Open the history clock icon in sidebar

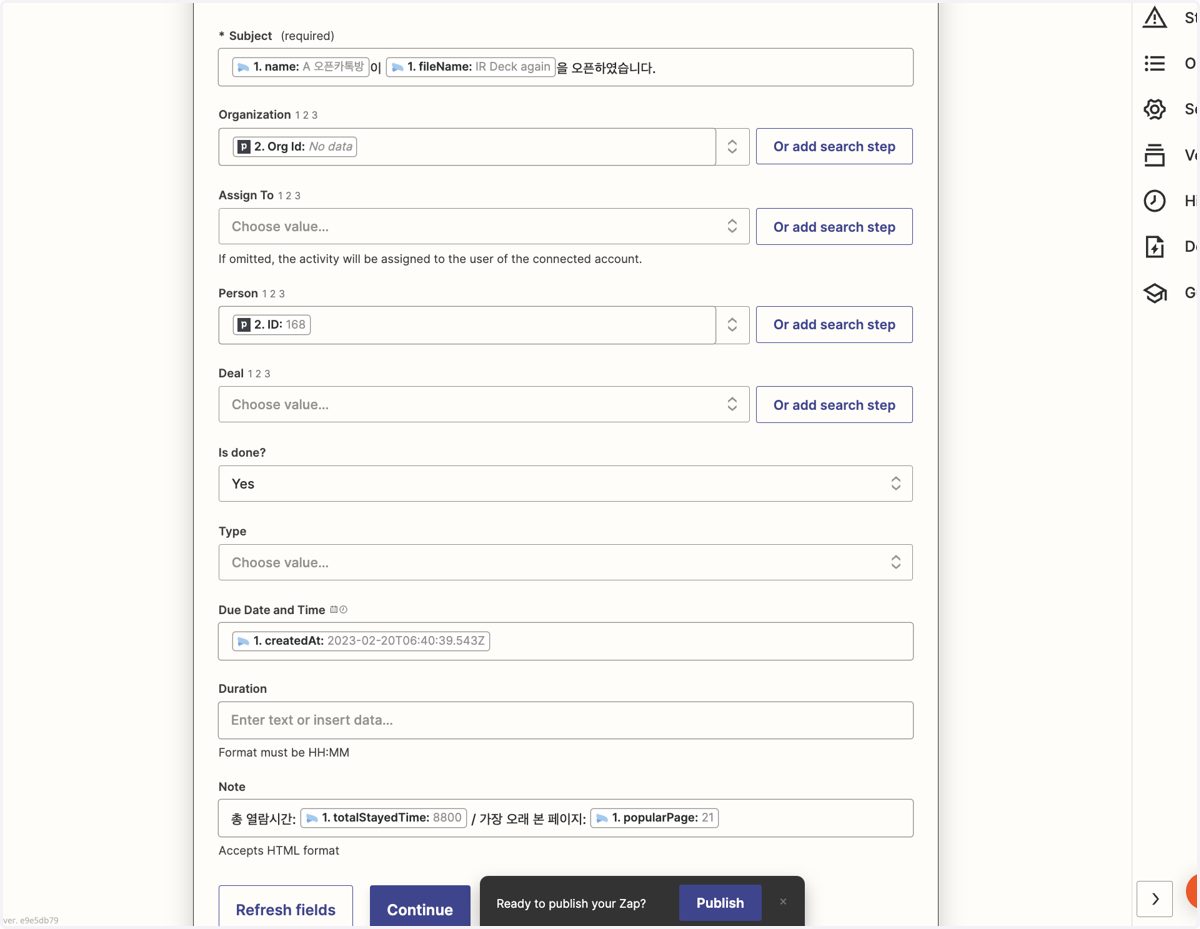point(1155,201)
